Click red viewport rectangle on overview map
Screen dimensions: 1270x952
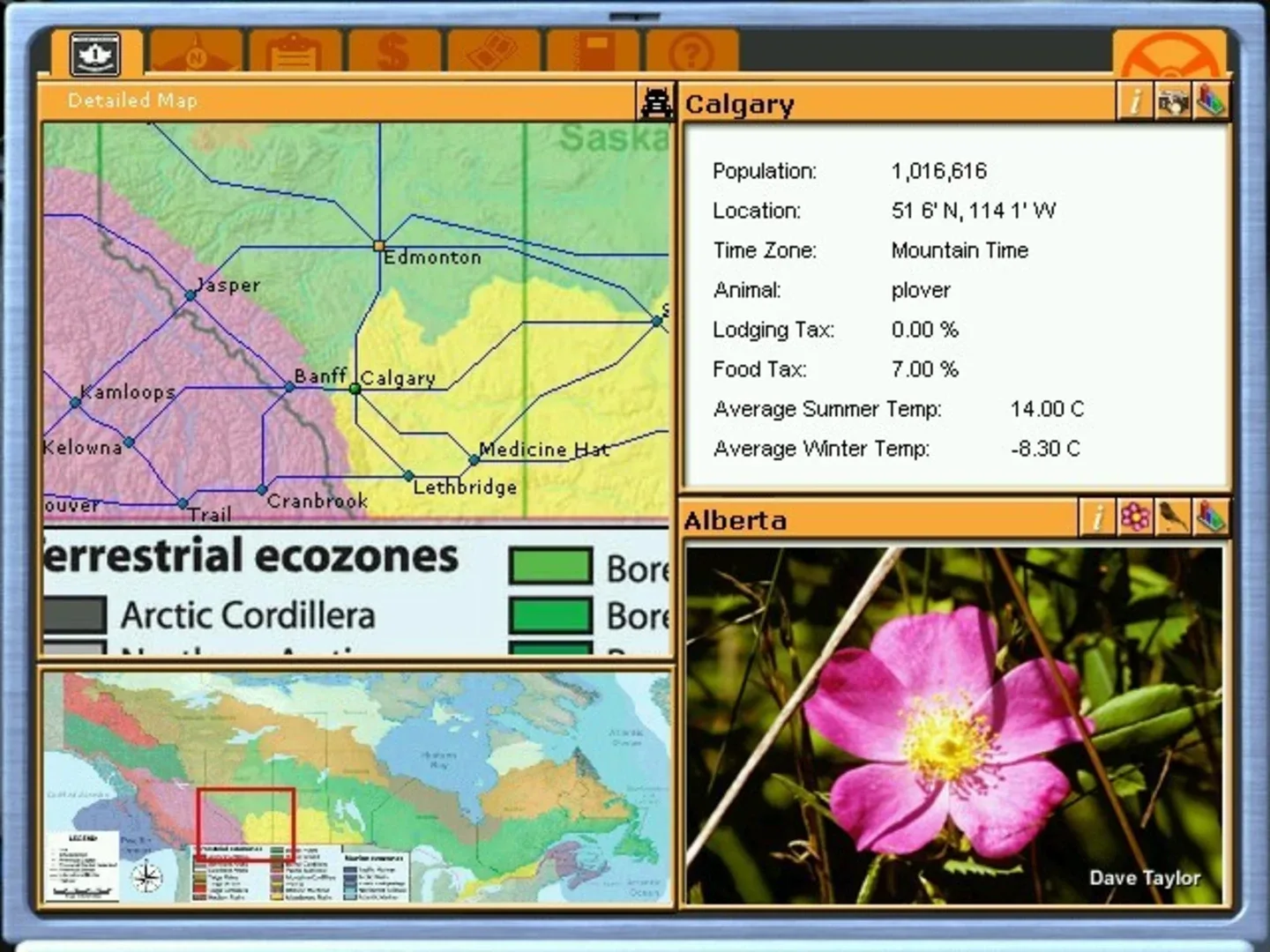tap(245, 818)
